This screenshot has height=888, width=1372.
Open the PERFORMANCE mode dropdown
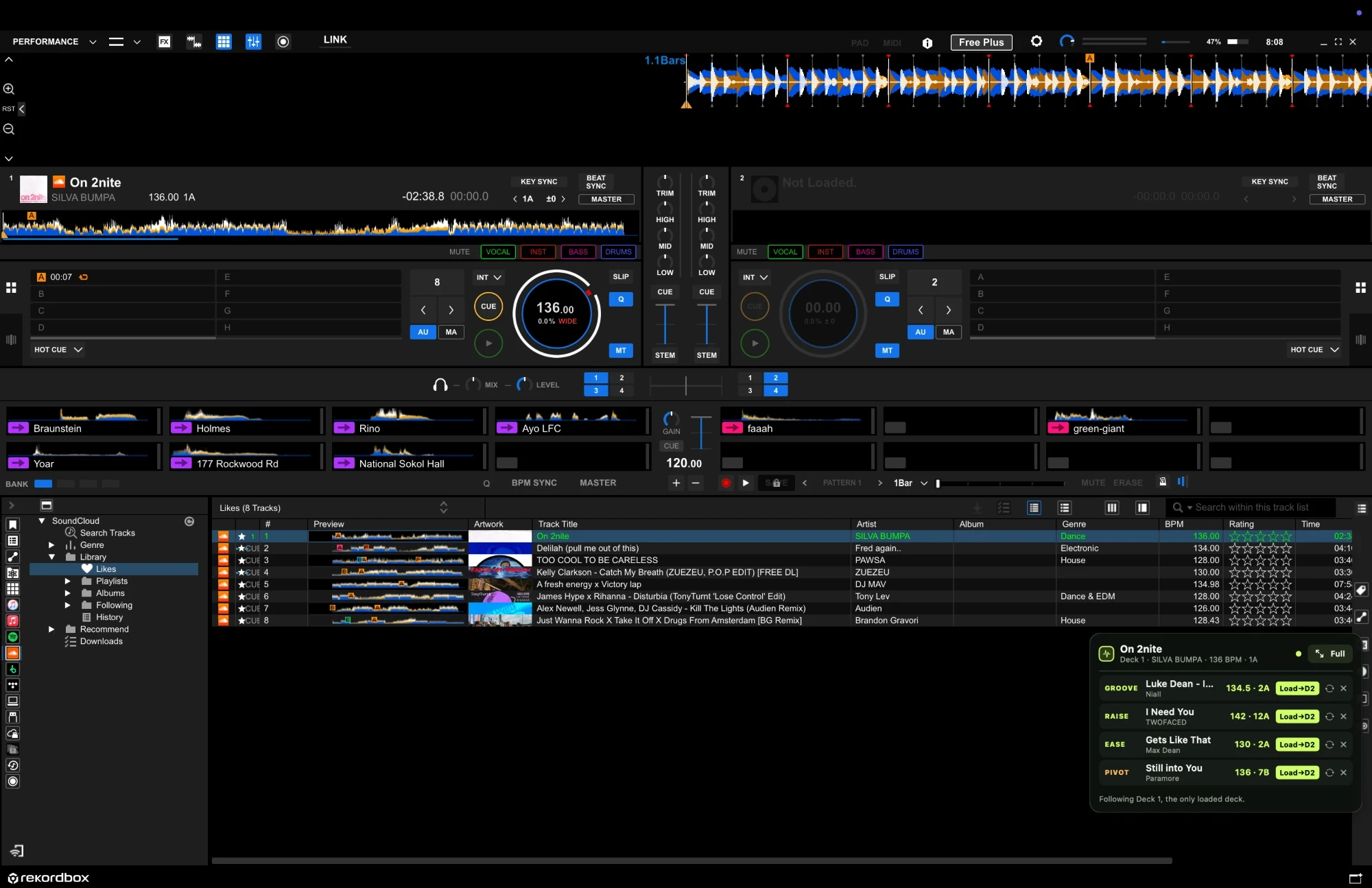(54, 42)
